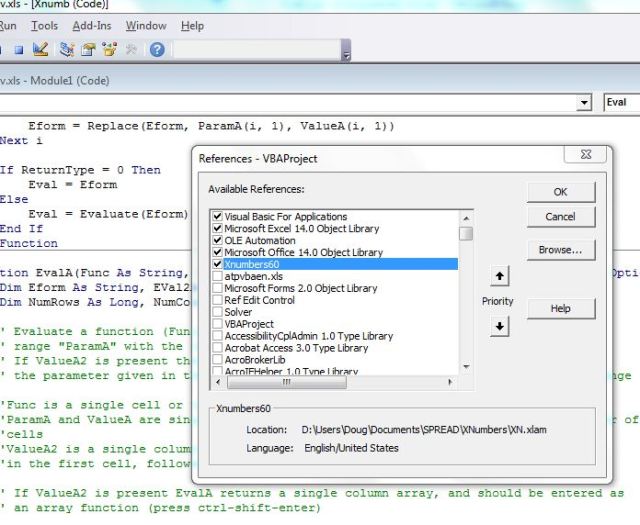Click the 'Eval = Evaluate(Eform)' code line
Viewport: 640px width, 525px height.
108,214
